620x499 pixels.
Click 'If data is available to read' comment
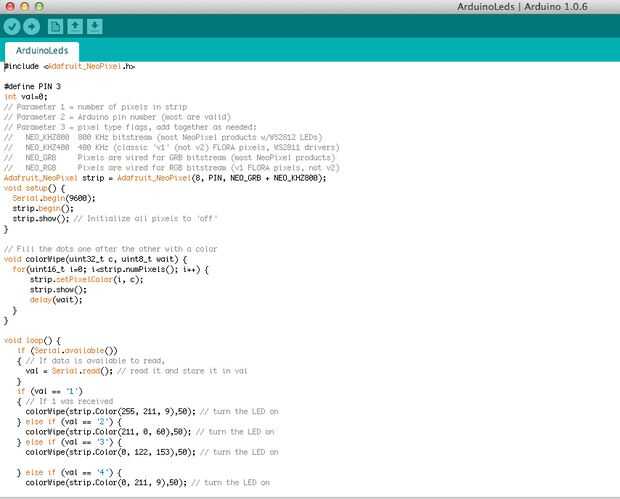click(x=95, y=361)
